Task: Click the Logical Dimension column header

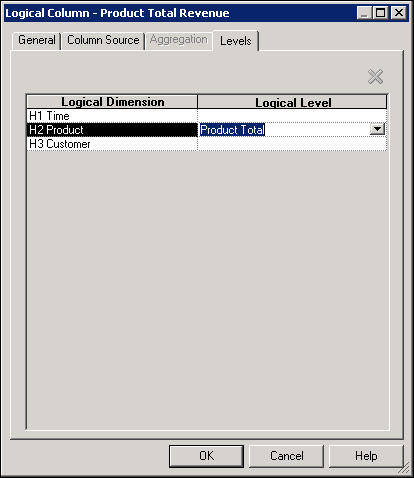Action: pyautogui.click(x=112, y=102)
